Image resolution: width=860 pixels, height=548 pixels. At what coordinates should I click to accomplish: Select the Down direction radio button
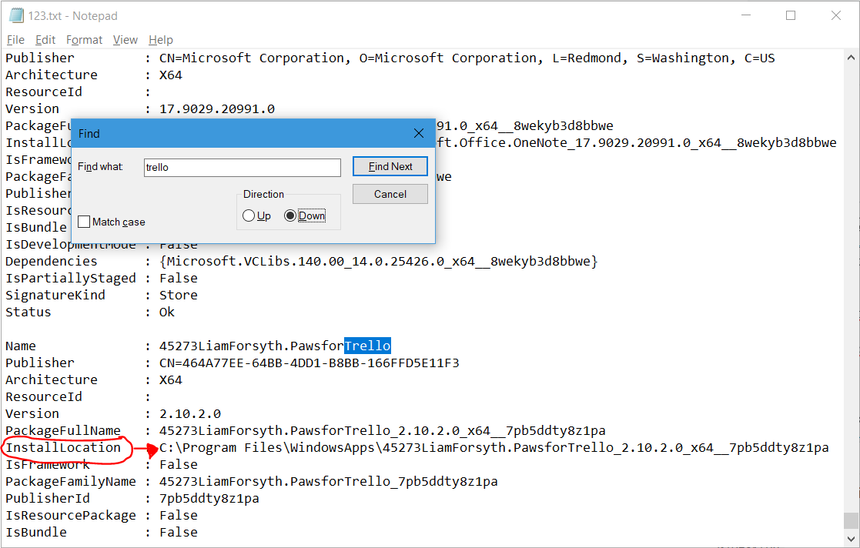coord(291,216)
